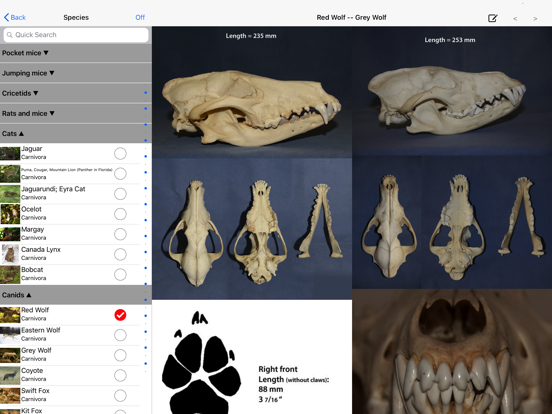The height and width of the screenshot is (414, 552).
Task: Go to next species with > arrow
Action: (x=535, y=18)
